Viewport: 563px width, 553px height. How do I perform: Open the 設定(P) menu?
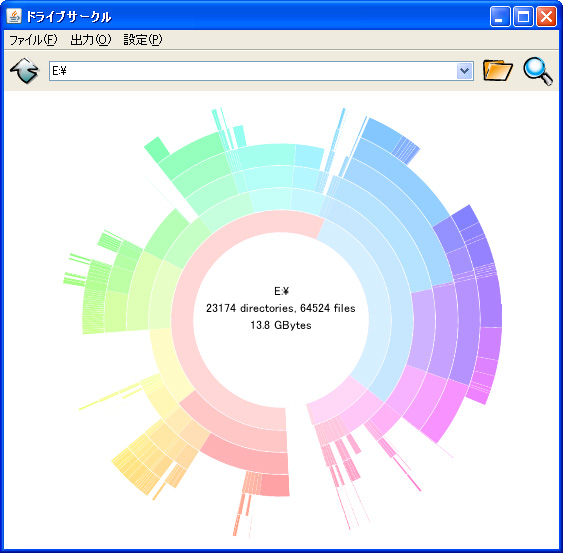coord(143,40)
